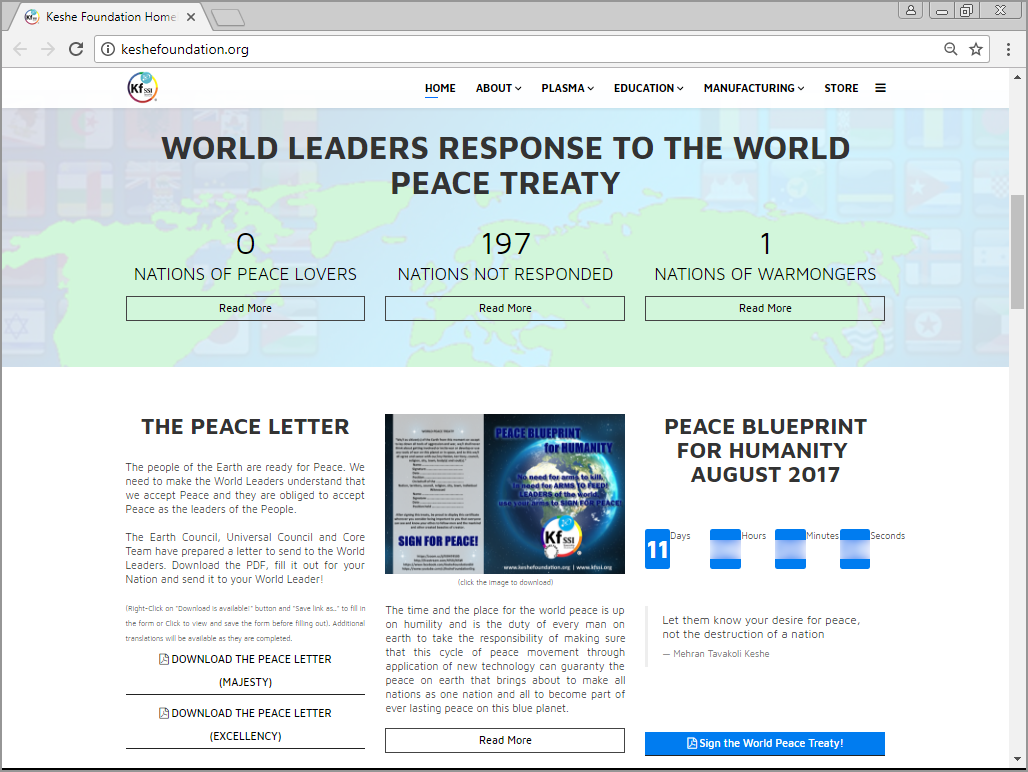
Task: Click '(click the image to download)' caption
Action: pyautogui.click(x=505, y=582)
